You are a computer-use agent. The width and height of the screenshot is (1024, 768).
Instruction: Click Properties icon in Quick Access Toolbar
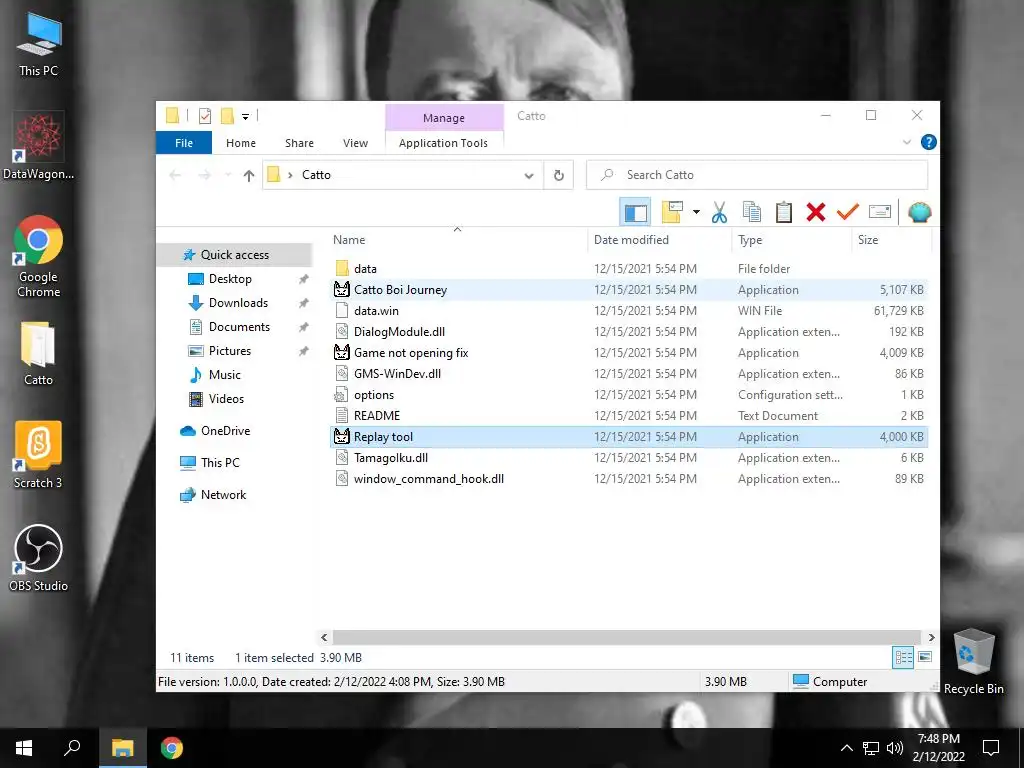(x=205, y=116)
